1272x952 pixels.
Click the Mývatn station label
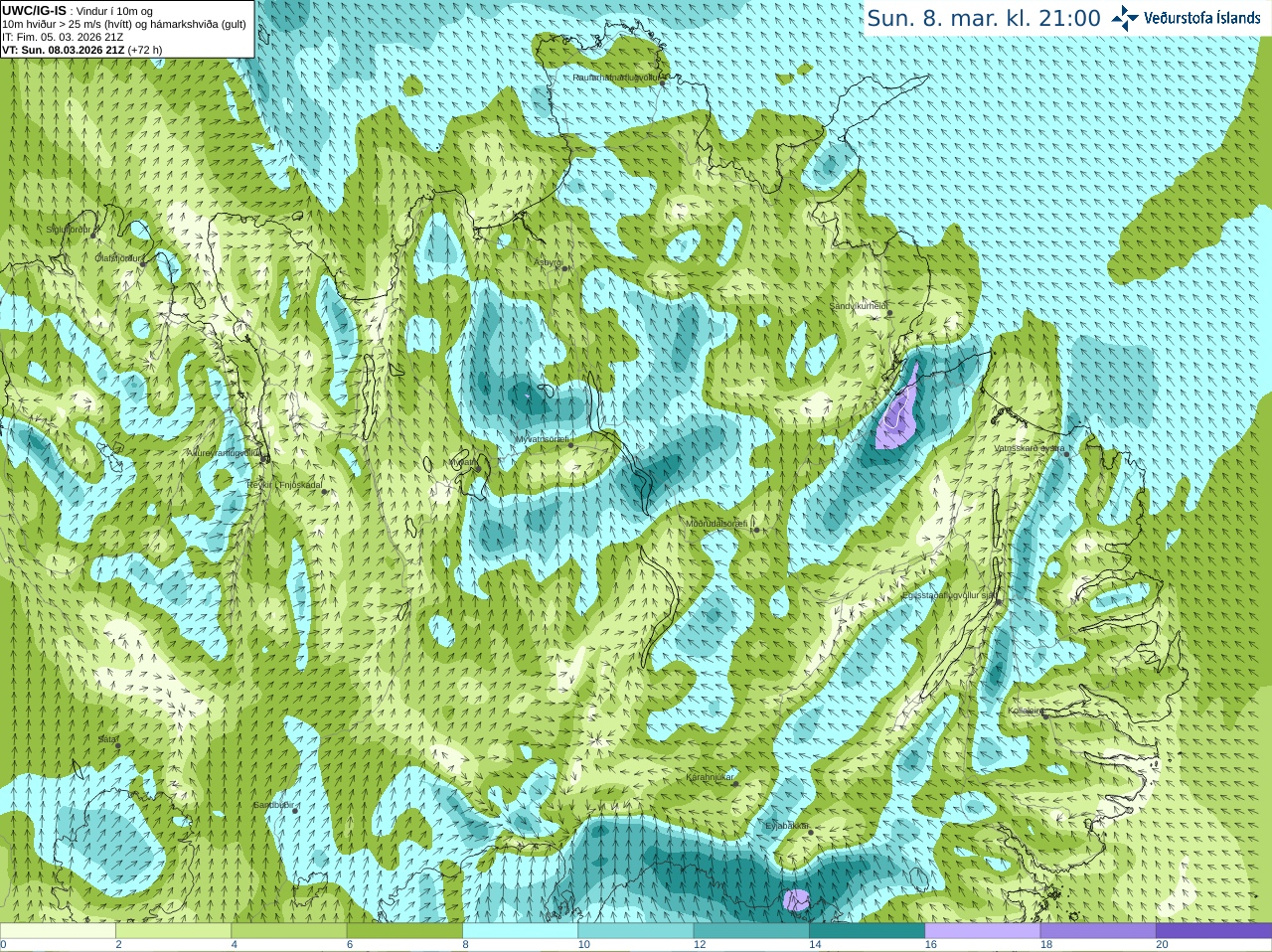pos(462,461)
